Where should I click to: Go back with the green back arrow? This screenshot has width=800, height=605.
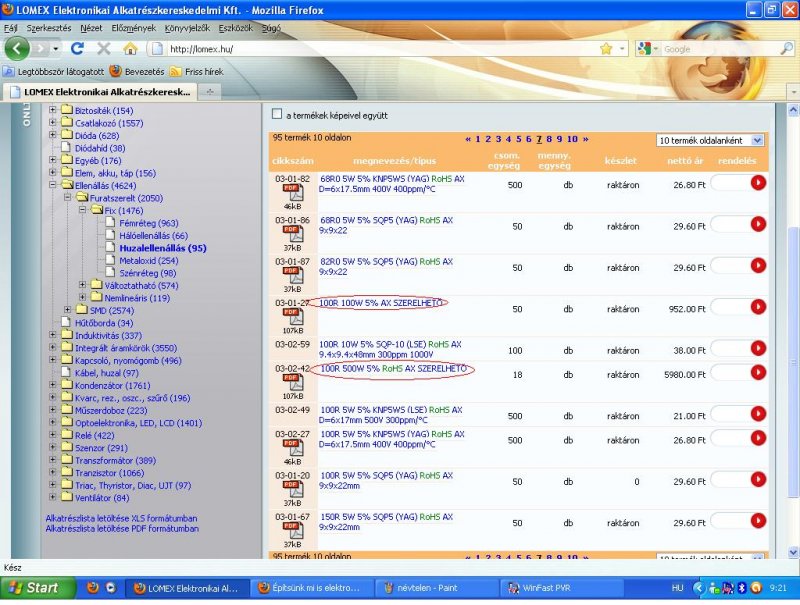17,49
